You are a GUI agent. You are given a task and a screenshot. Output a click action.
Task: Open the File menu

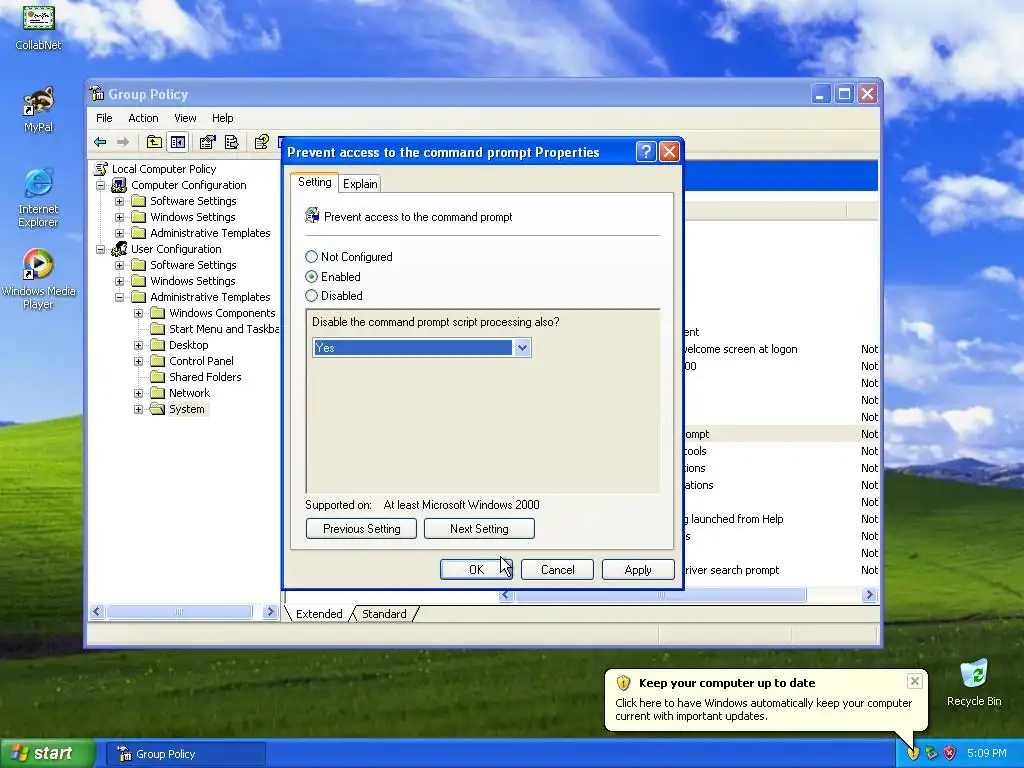pos(104,118)
